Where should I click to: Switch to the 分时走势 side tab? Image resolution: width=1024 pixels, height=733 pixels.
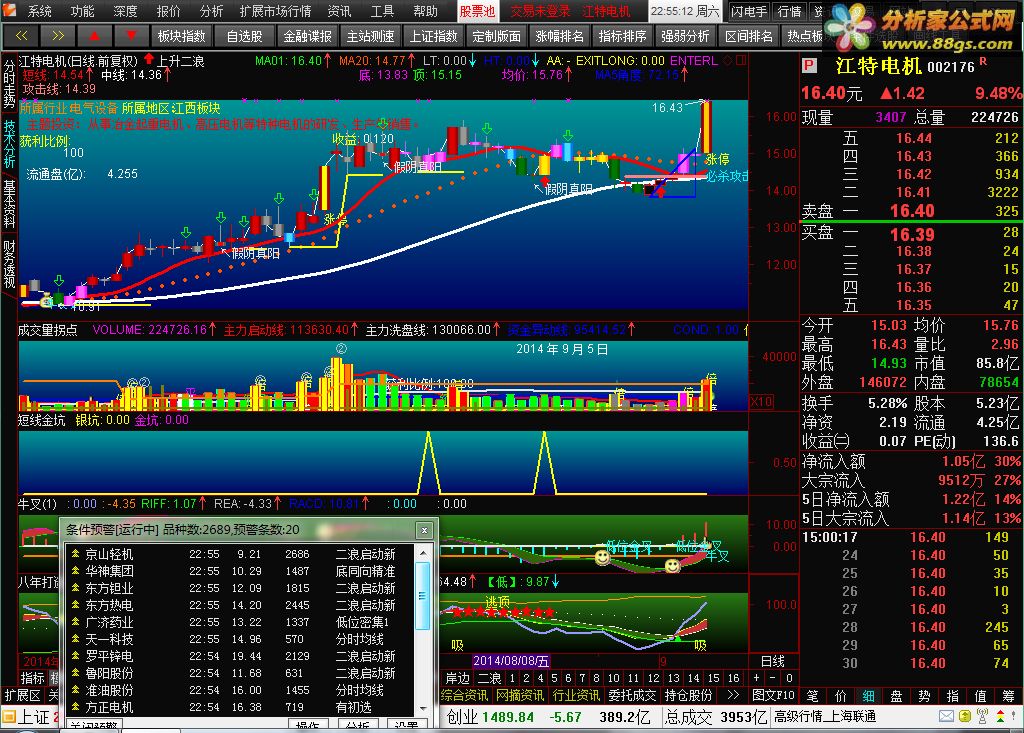tap(9, 83)
